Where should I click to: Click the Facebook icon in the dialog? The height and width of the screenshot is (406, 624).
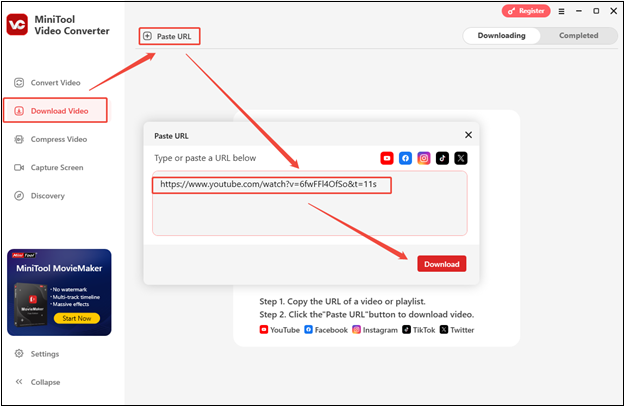(x=406, y=158)
